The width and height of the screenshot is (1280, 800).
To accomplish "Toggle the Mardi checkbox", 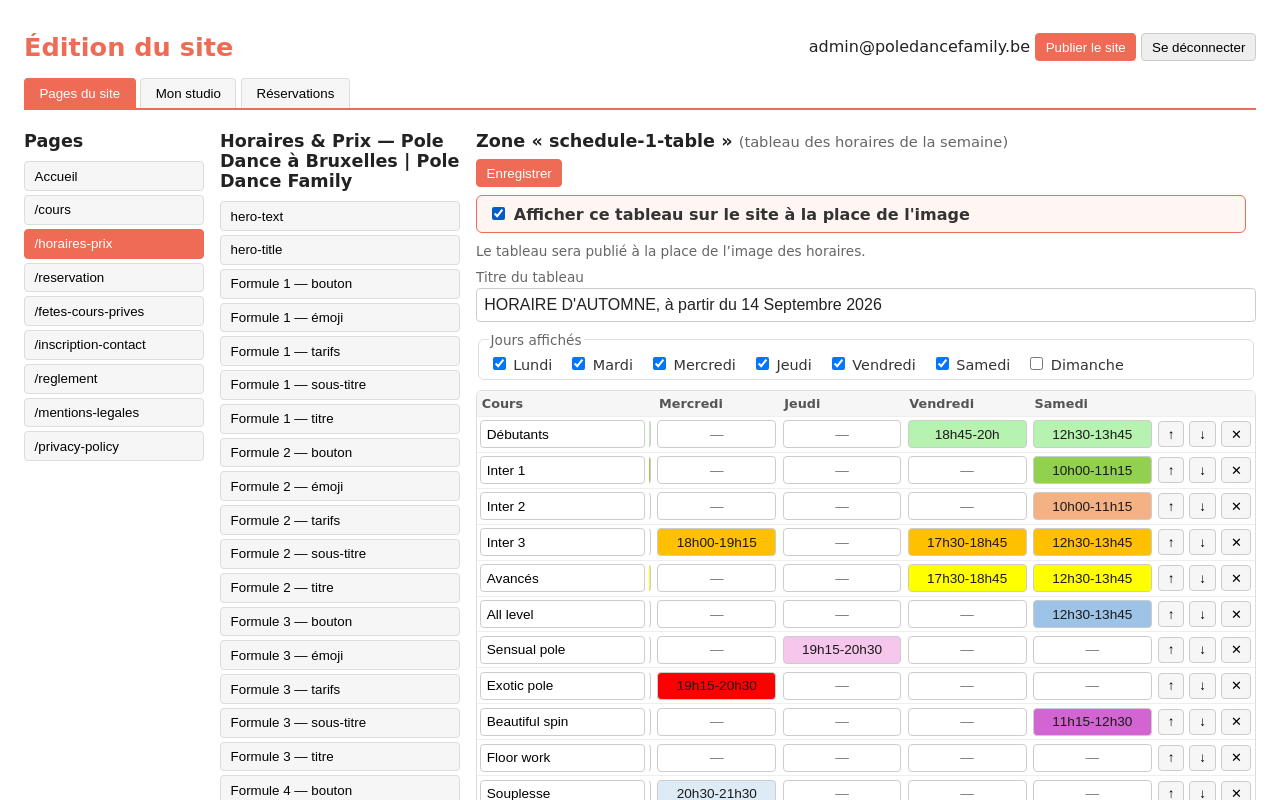I will coord(578,364).
